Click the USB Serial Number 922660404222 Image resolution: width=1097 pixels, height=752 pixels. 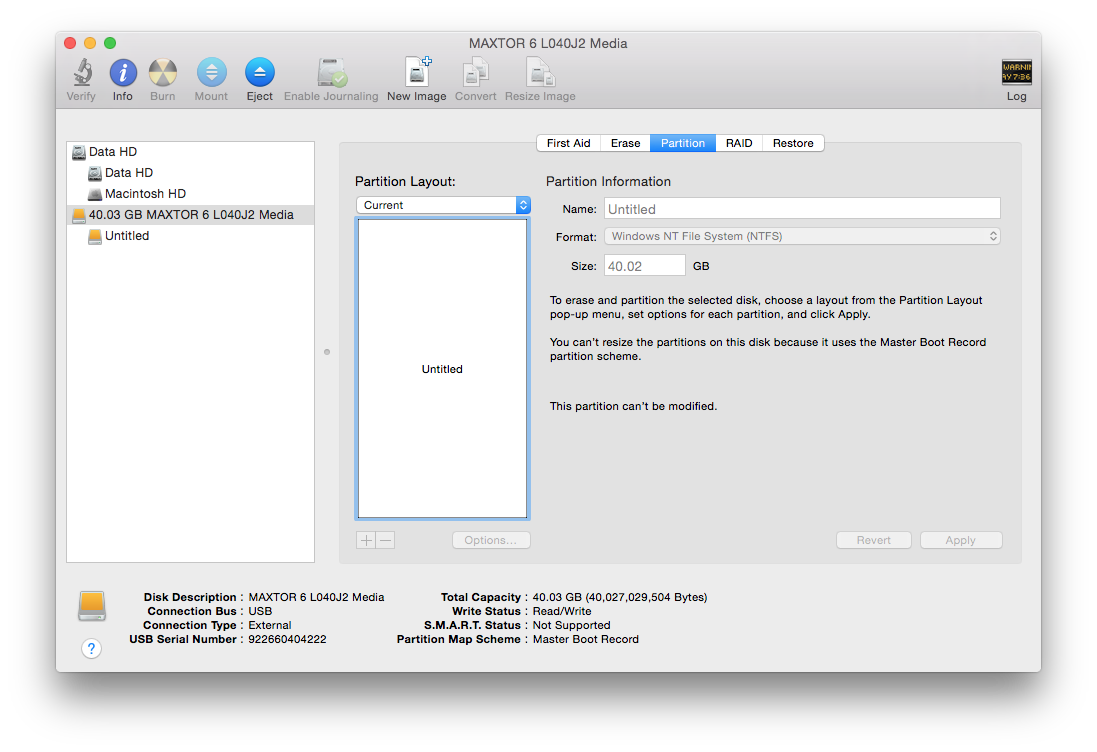[287, 639]
